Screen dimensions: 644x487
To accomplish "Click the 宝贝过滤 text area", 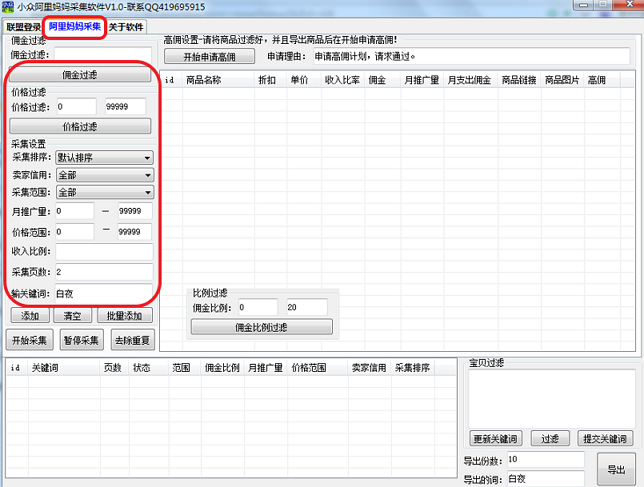I will click(x=552, y=398).
